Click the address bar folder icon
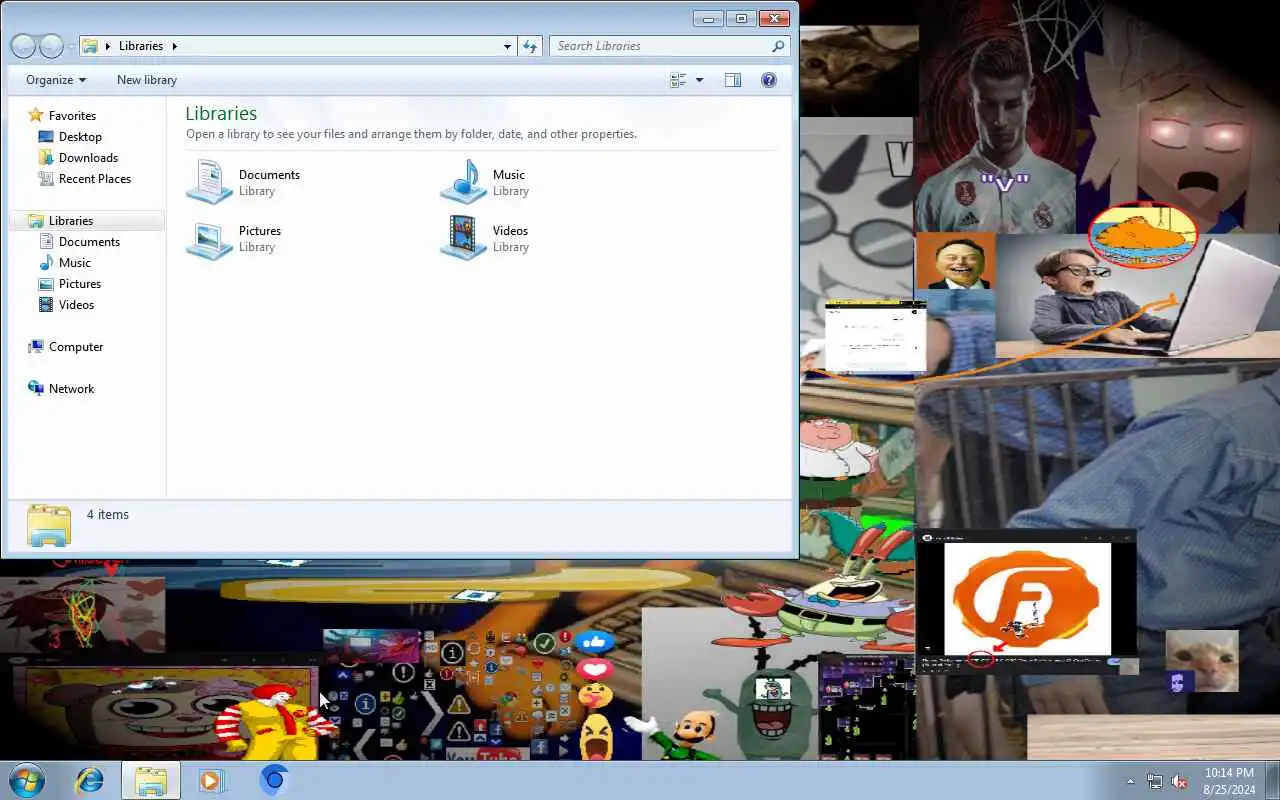The width and height of the screenshot is (1280, 800). click(90, 46)
